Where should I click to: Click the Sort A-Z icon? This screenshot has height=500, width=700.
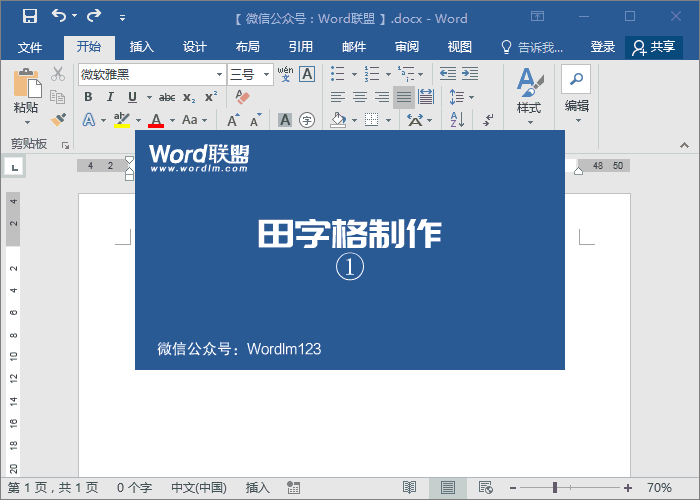pyautogui.click(x=457, y=120)
